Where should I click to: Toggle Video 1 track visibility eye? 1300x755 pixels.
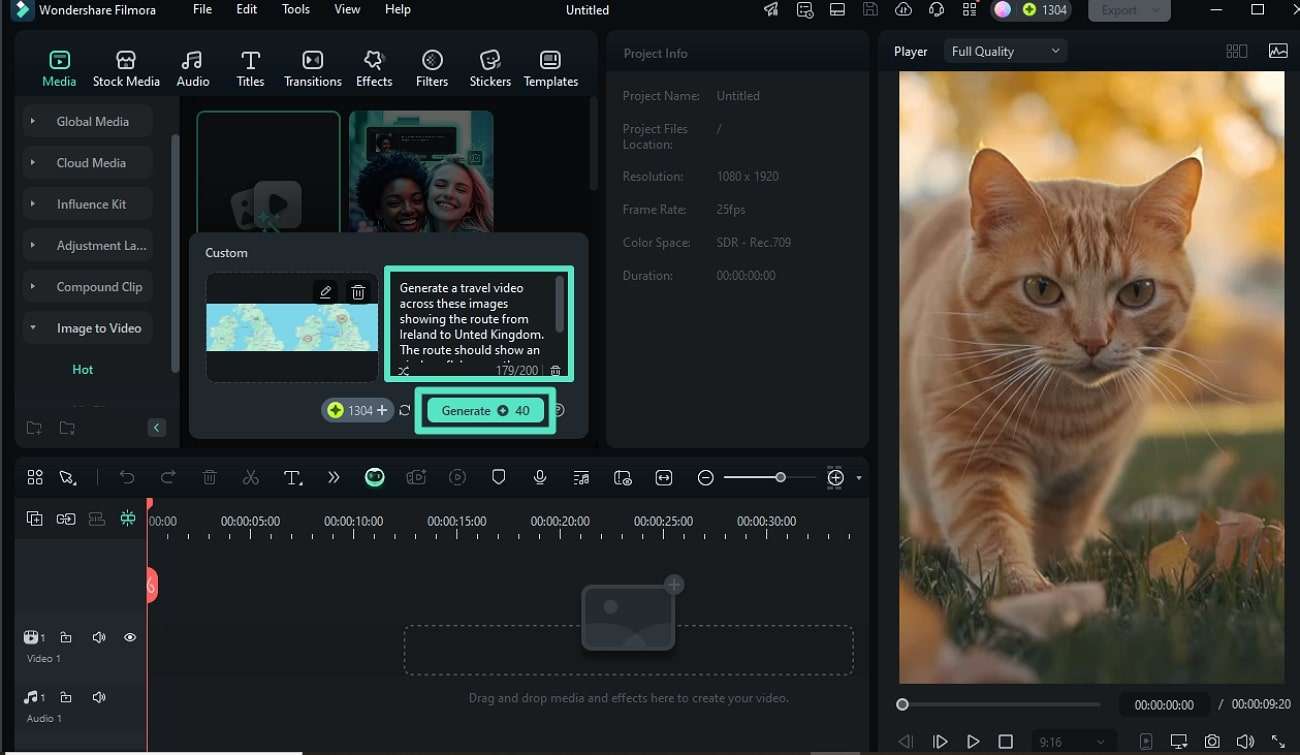tap(130, 637)
